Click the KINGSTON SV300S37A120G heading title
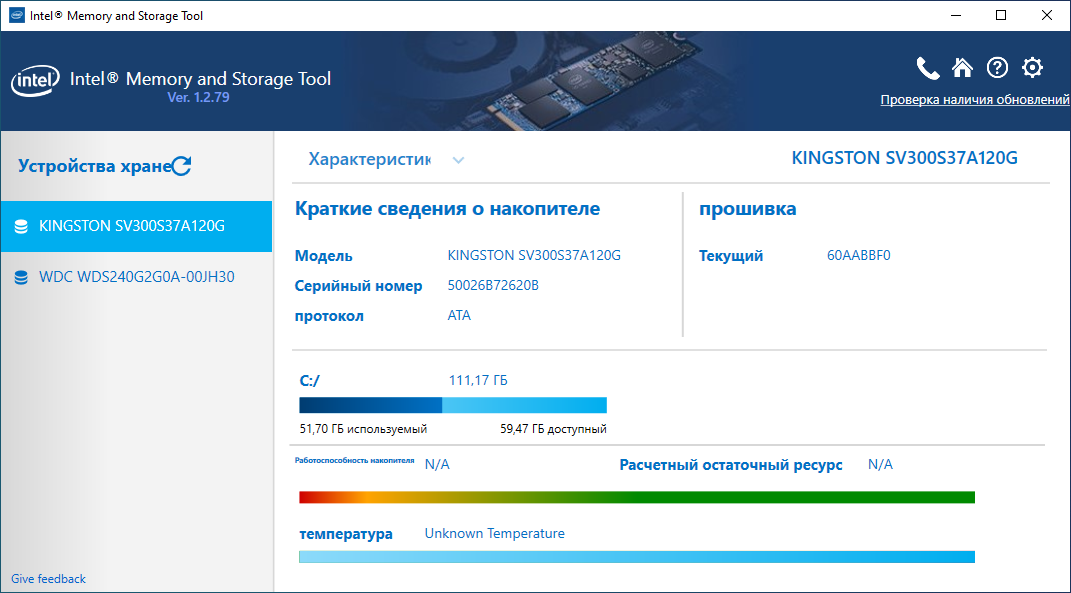The image size is (1071, 593). point(904,158)
